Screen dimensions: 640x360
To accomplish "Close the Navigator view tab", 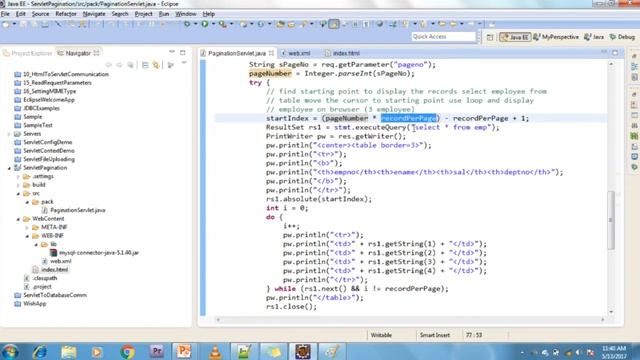I will pyautogui.click(x=97, y=53).
